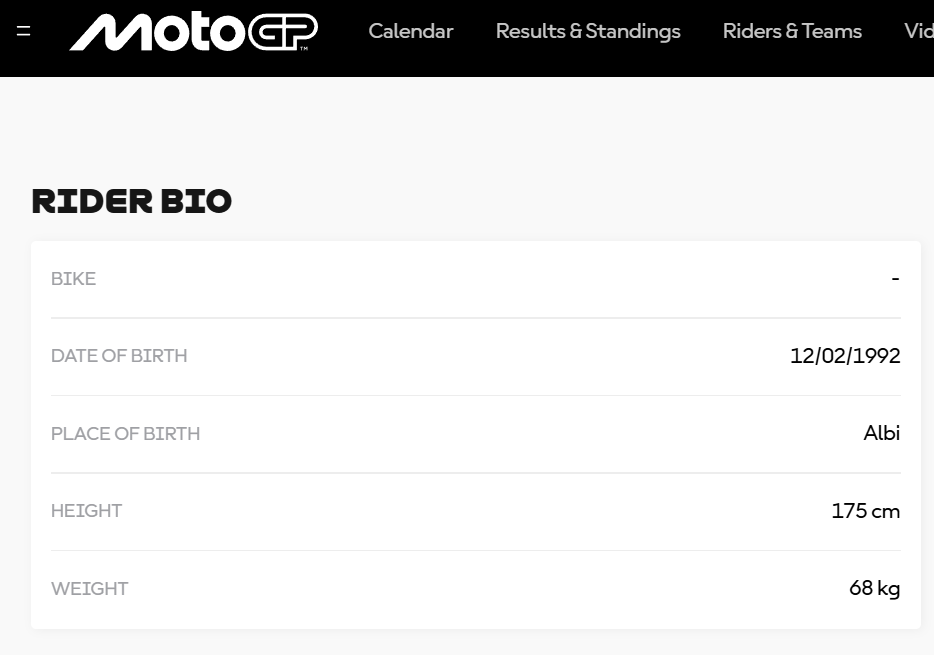
Task: Select the partially visible Videos nav item
Action: (918, 31)
